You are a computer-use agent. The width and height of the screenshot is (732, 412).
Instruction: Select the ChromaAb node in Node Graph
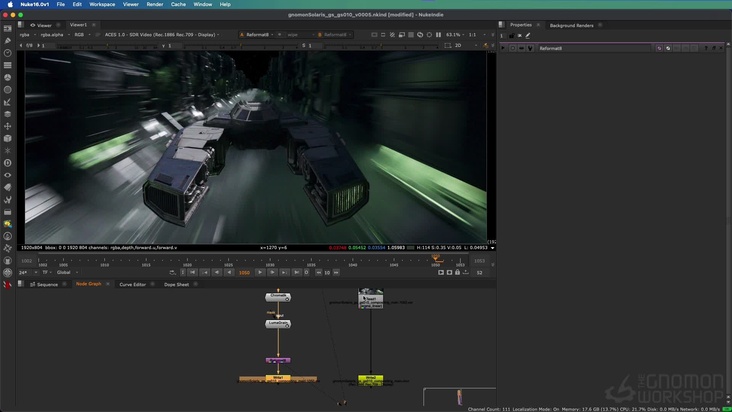(x=278, y=297)
